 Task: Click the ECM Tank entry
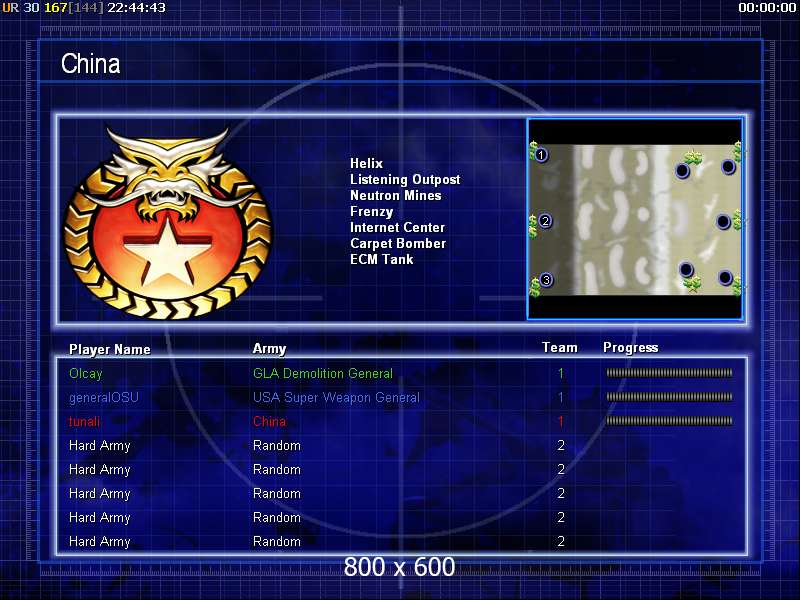point(382,259)
